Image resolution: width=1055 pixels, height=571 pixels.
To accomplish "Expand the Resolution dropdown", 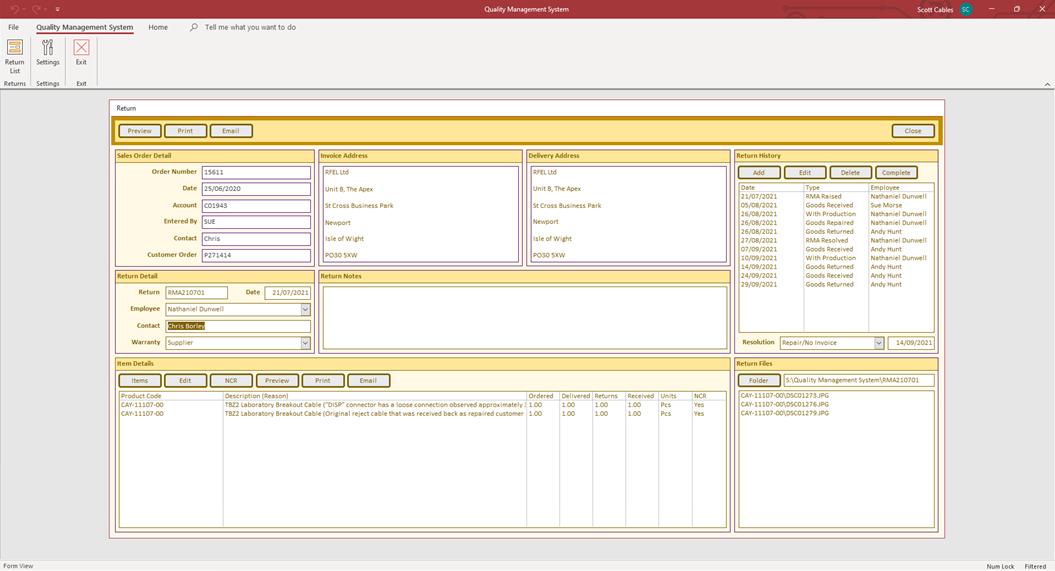I will (879, 343).
